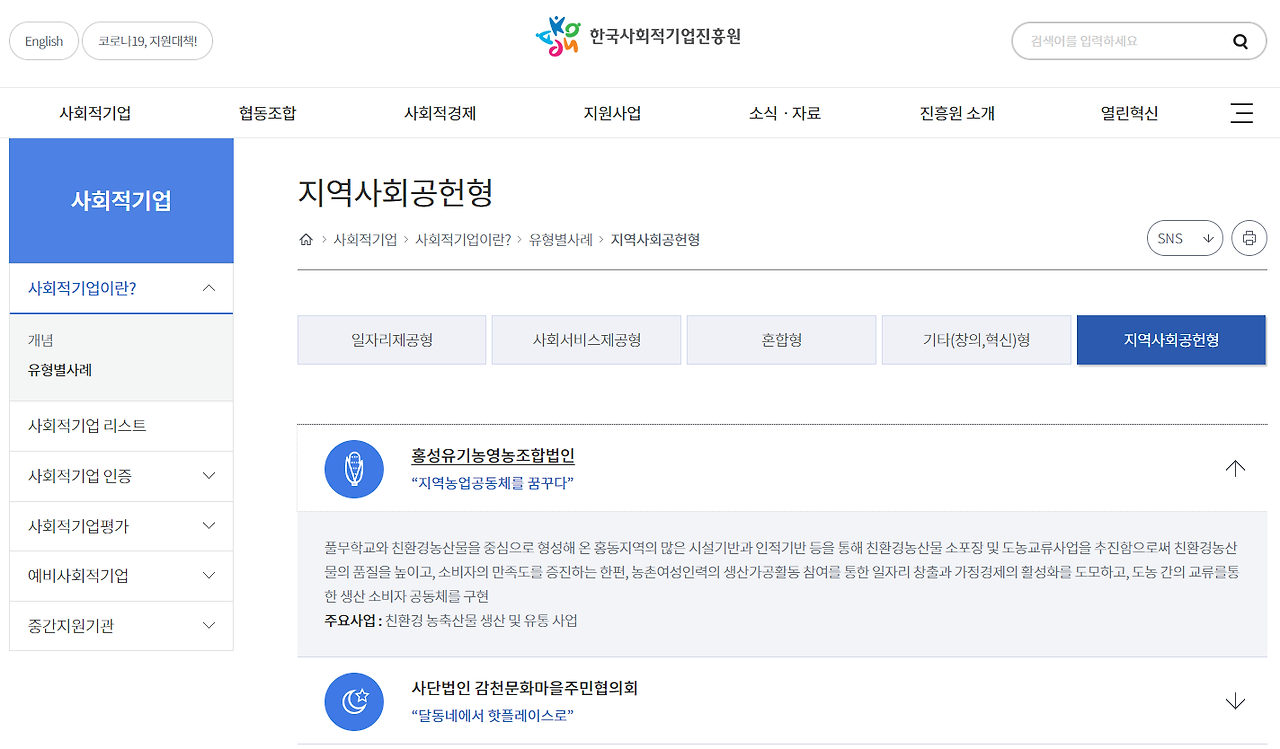
Task: Collapse the 사회적기업이란? sidebar section
Action: click(x=121, y=288)
